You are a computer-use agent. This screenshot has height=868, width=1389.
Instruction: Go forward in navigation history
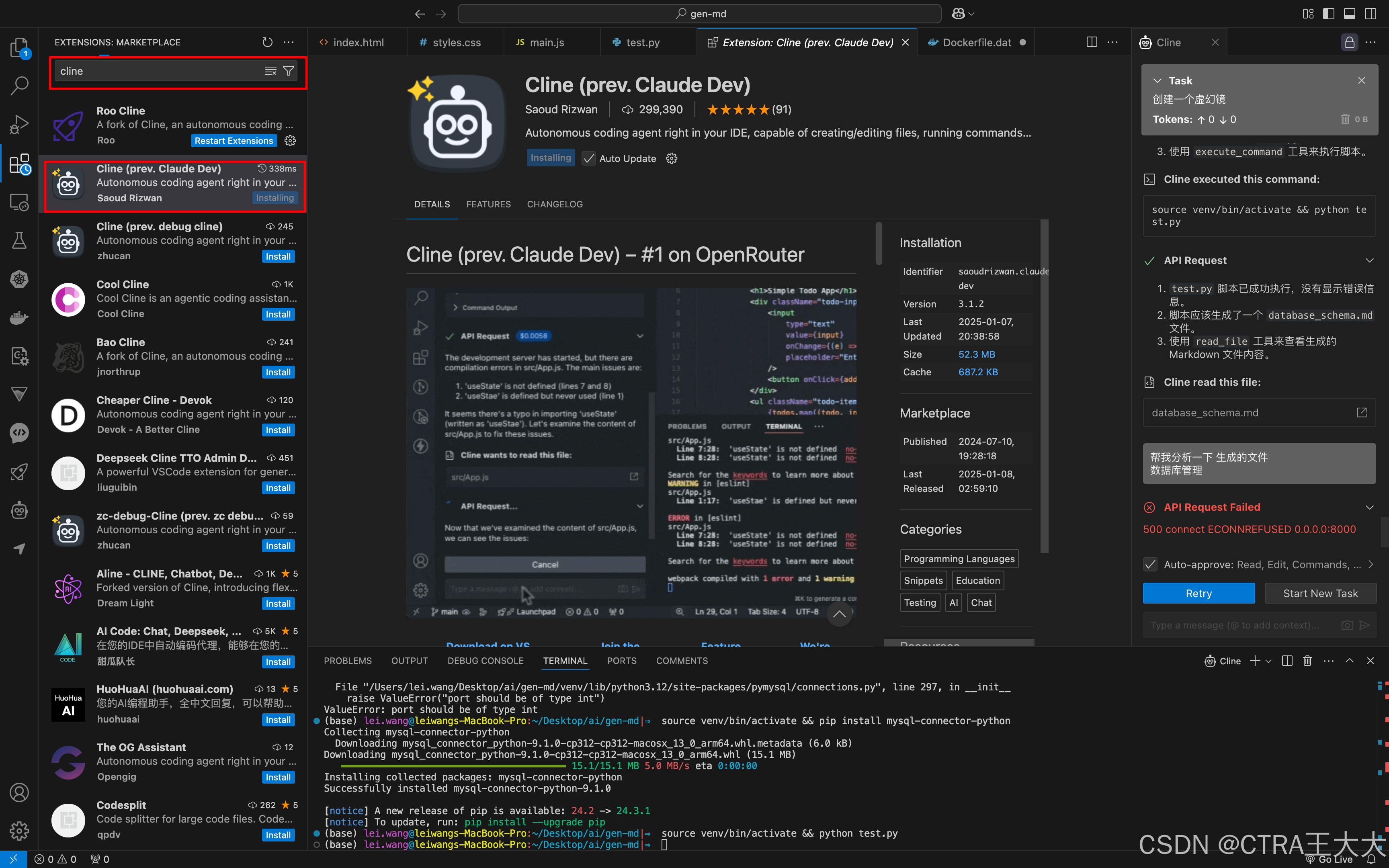click(441, 14)
